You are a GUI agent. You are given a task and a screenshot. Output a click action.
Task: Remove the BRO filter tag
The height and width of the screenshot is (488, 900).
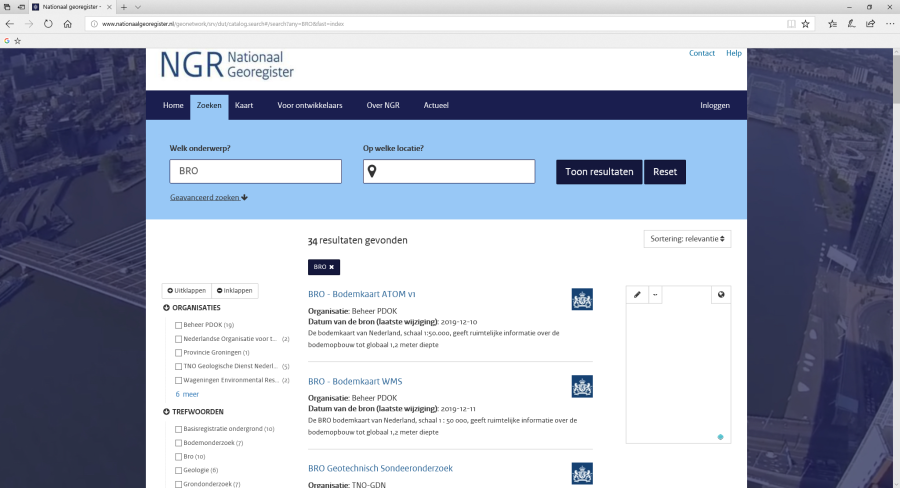point(331,267)
